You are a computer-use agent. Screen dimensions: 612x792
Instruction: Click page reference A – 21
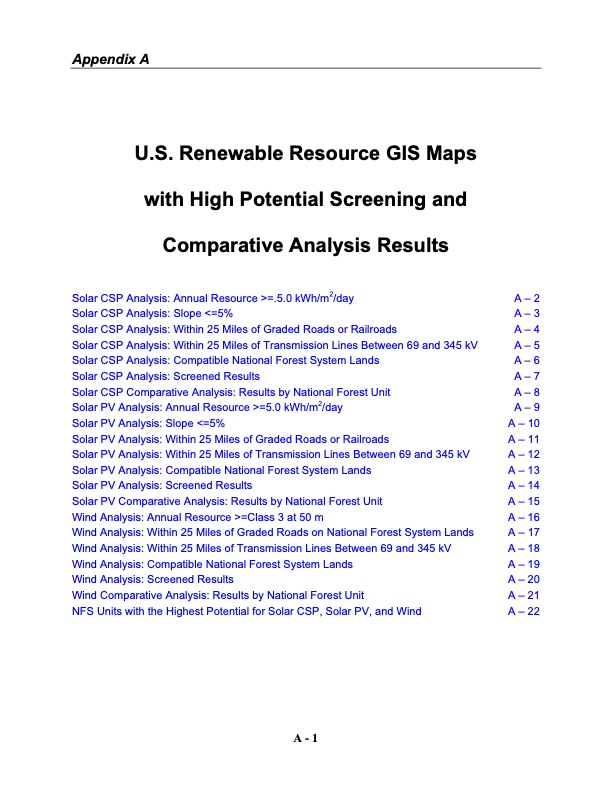tap(524, 596)
